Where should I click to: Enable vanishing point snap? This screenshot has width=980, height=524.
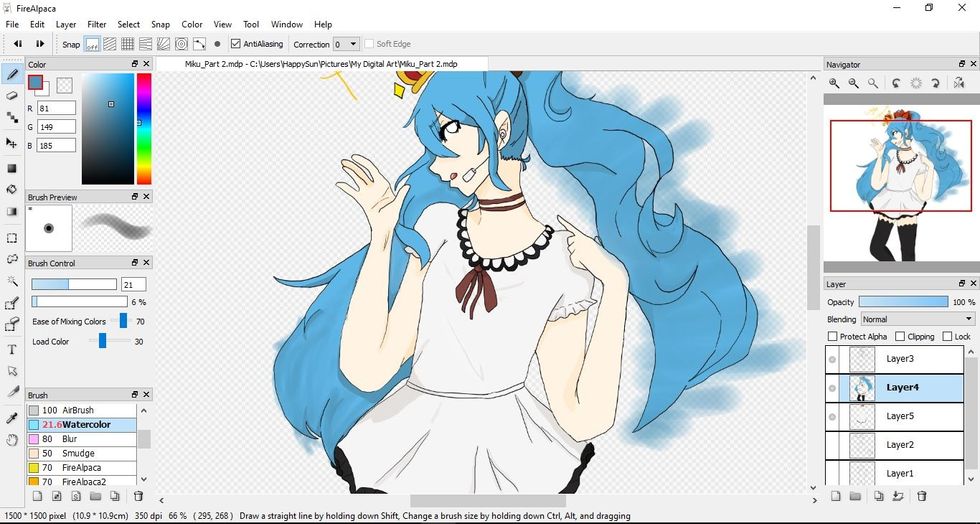pos(146,44)
